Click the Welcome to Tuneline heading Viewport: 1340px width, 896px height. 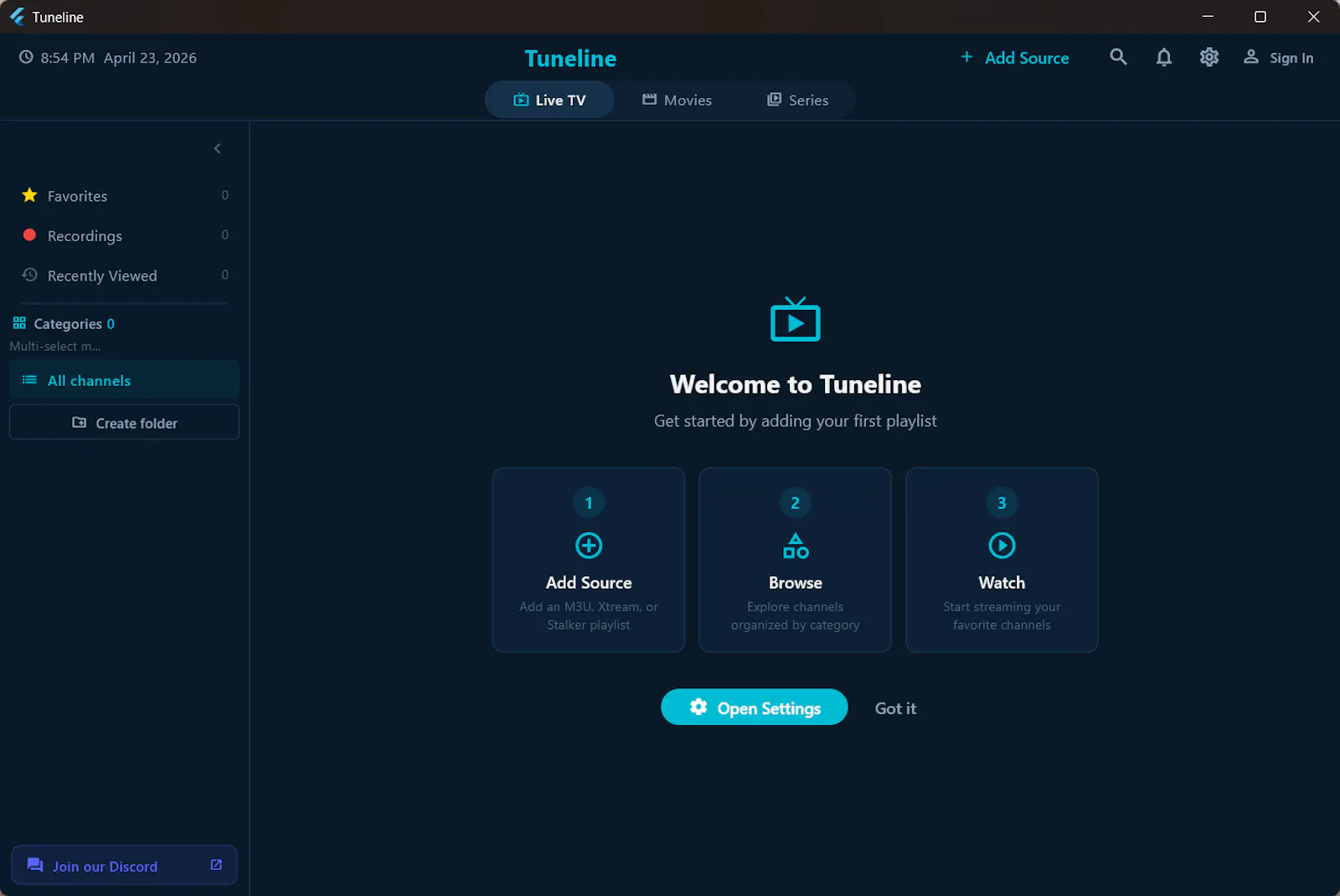pos(795,384)
